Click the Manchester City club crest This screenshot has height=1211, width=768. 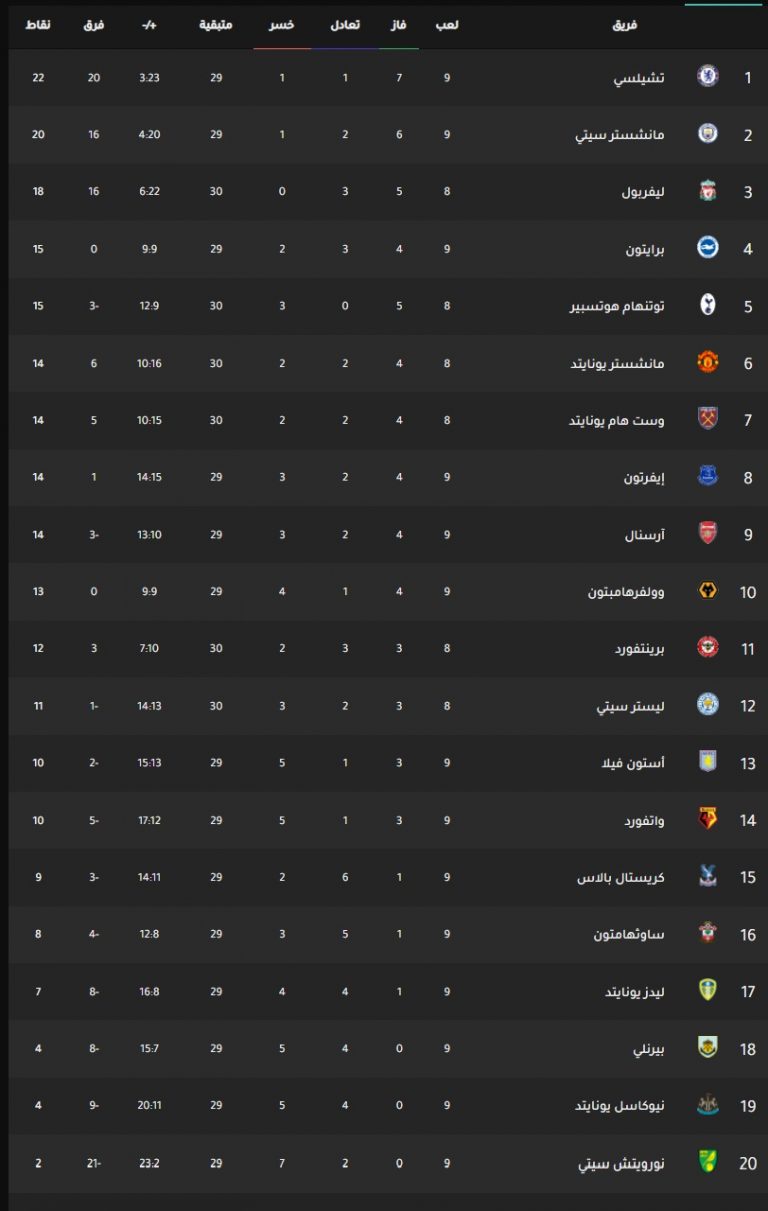707,134
